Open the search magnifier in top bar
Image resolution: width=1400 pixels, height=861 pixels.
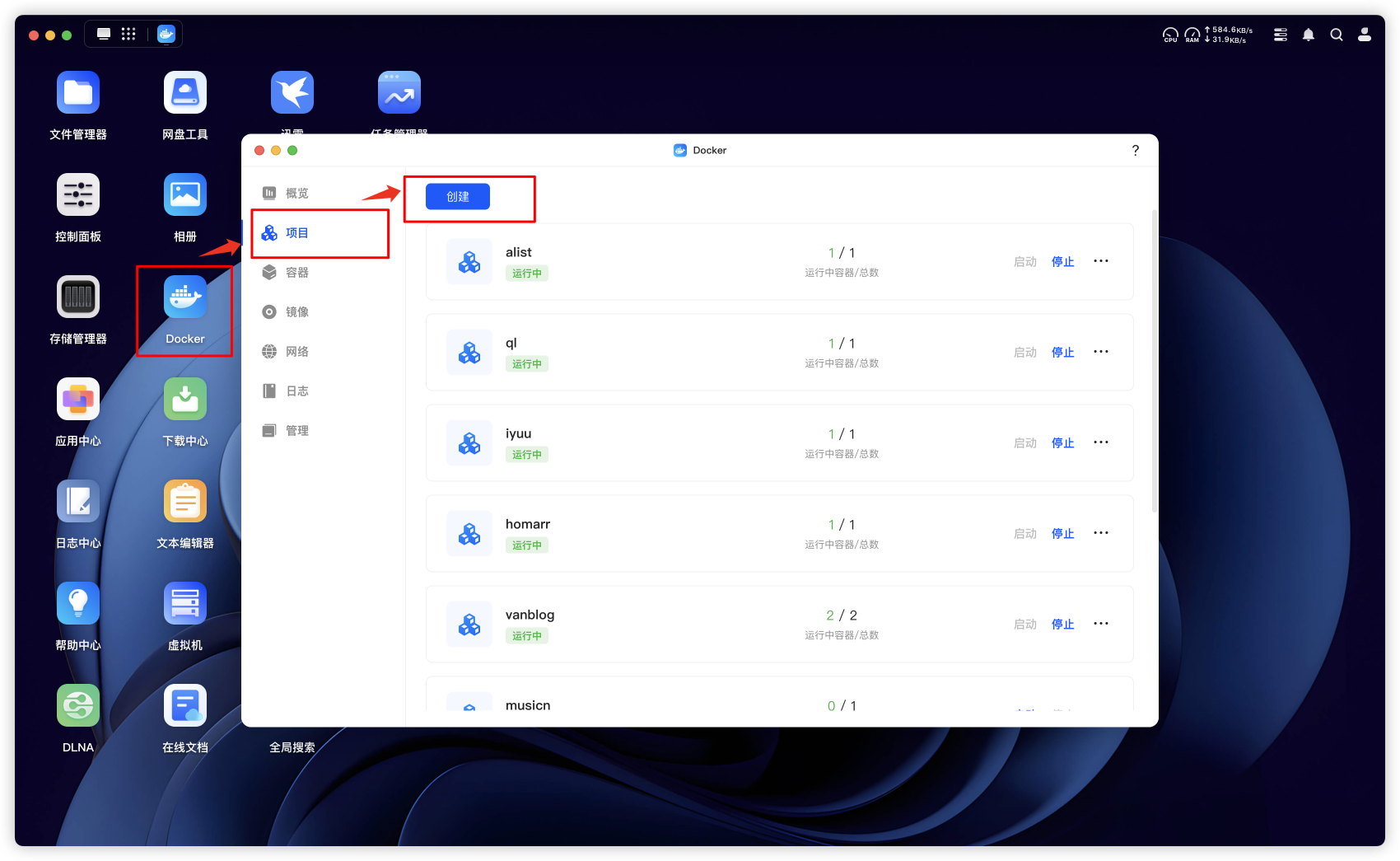[1337, 35]
